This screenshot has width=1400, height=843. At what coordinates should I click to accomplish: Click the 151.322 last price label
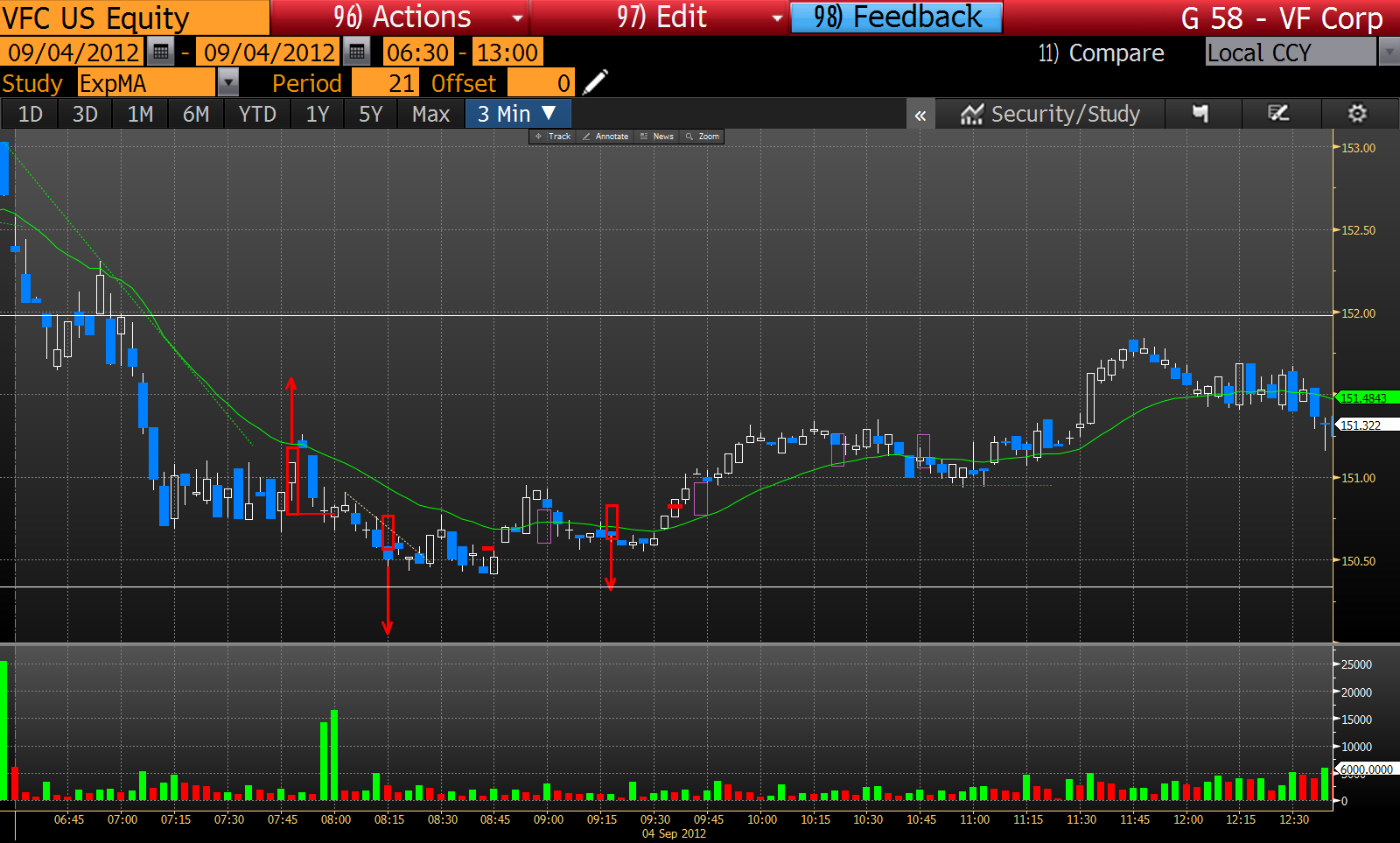[1365, 425]
